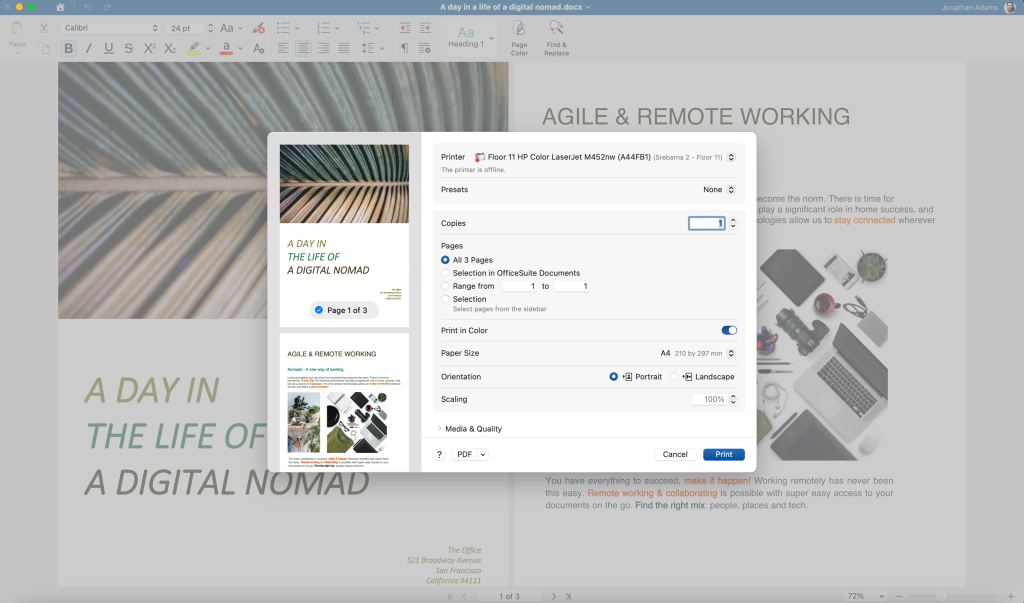Click the help question mark button
The height and width of the screenshot is (603, 1024).
point(439,454)
